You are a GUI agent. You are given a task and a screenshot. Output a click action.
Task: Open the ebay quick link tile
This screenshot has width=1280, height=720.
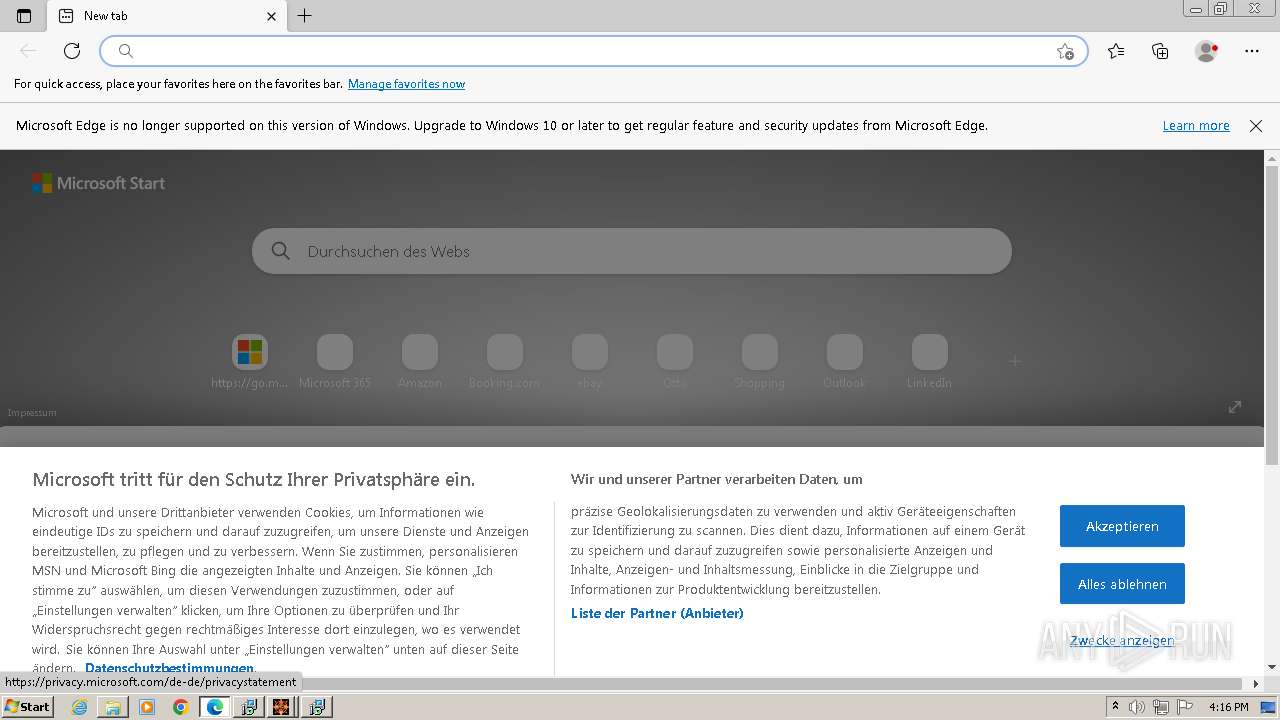click(590, 361)
